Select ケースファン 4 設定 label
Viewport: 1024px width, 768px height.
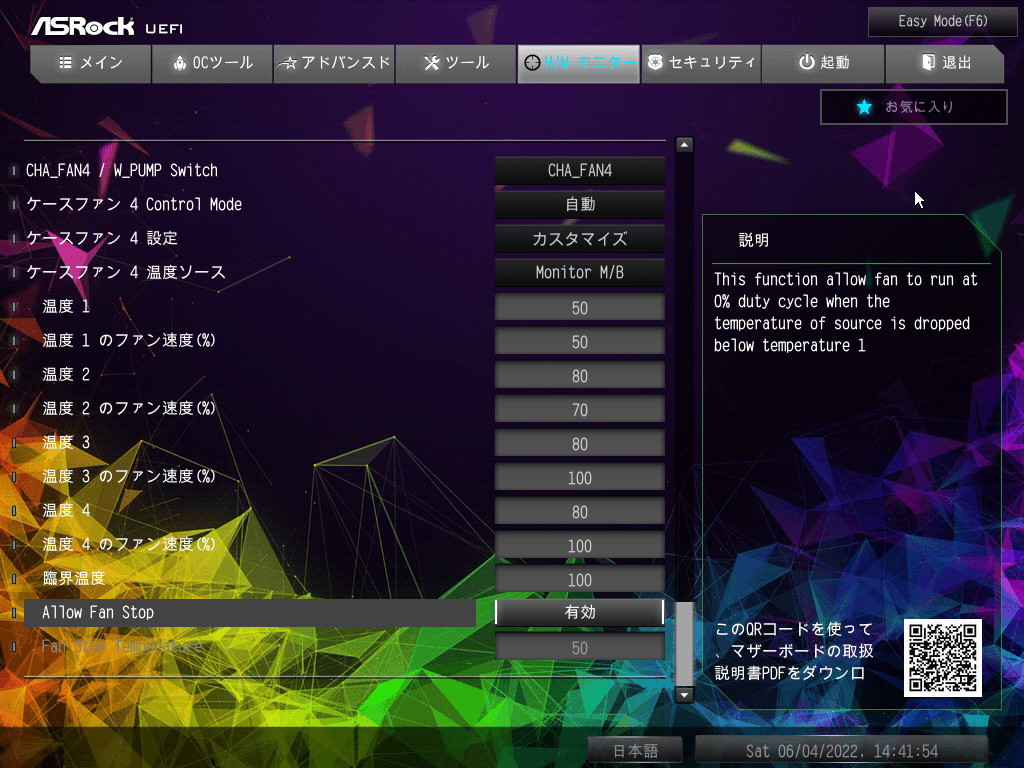click(103, 239)
